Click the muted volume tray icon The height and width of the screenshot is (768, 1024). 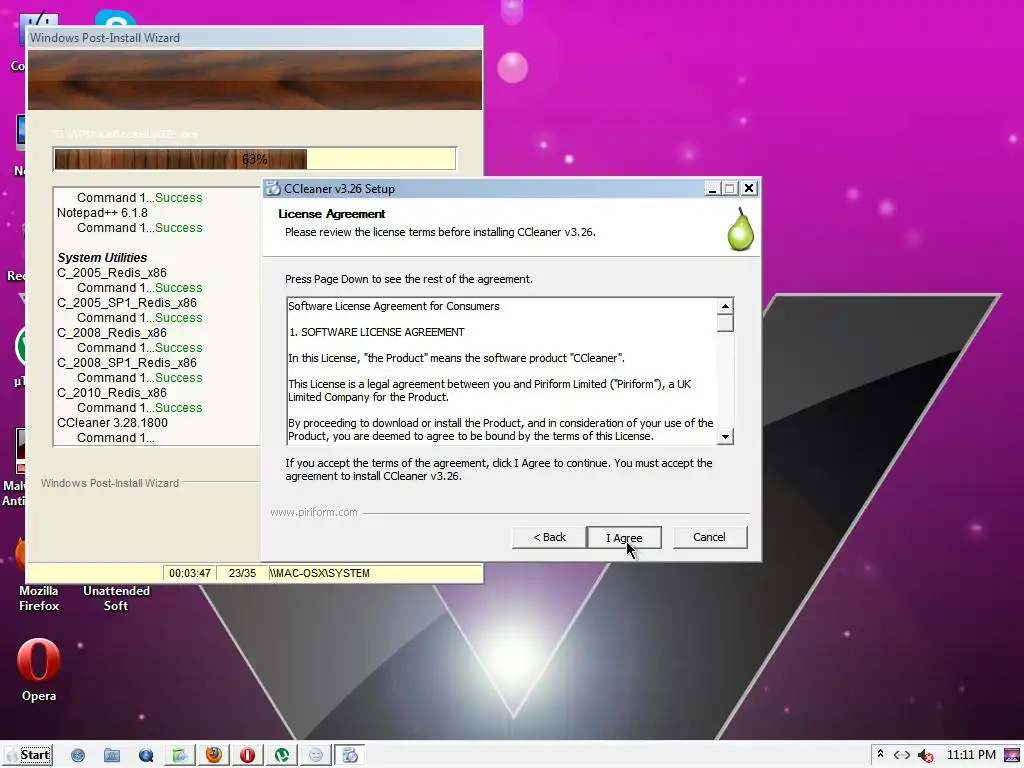[925, 756]
